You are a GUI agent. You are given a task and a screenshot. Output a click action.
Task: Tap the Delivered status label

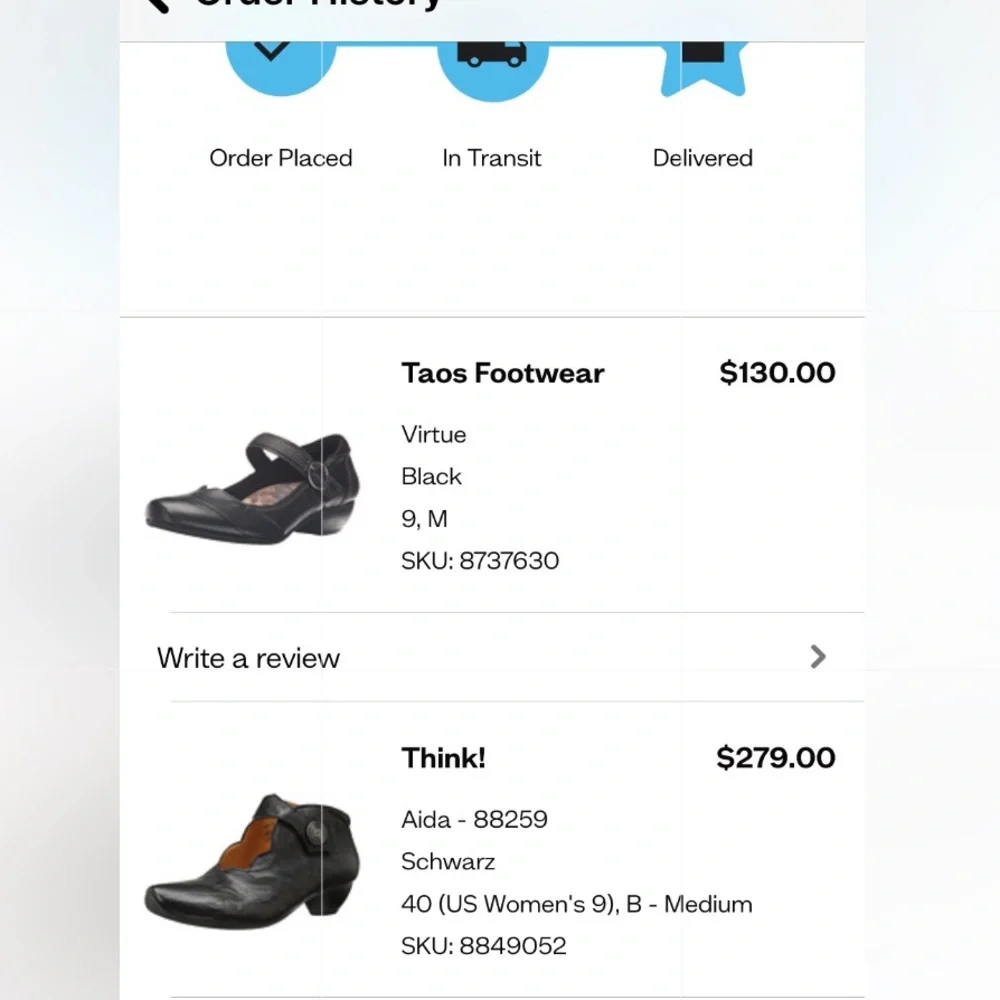[x=703, y=158]
